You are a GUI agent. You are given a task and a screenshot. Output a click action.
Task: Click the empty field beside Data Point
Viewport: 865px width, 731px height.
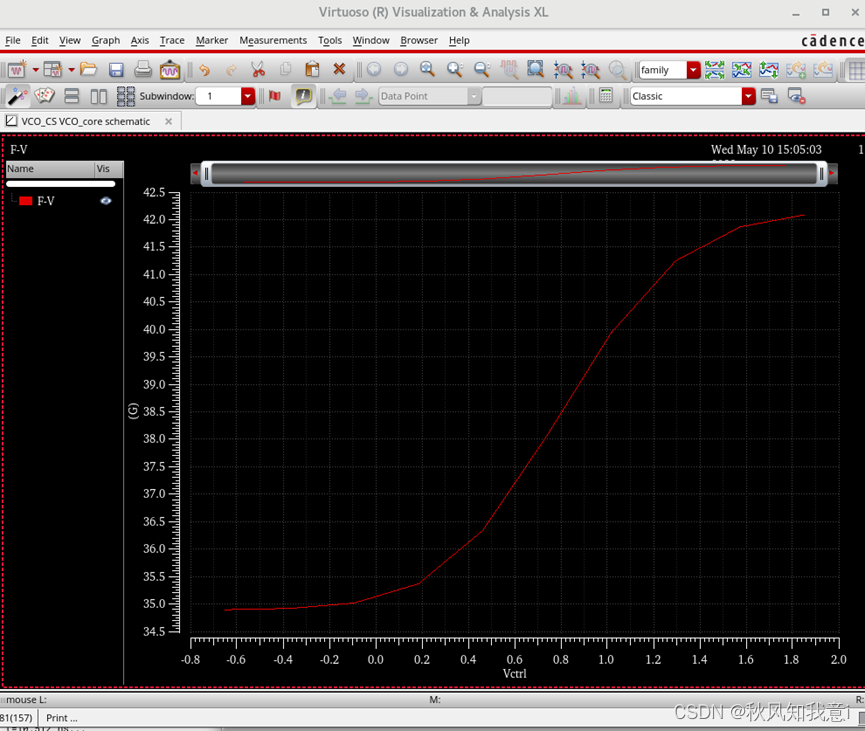(517, 96)
